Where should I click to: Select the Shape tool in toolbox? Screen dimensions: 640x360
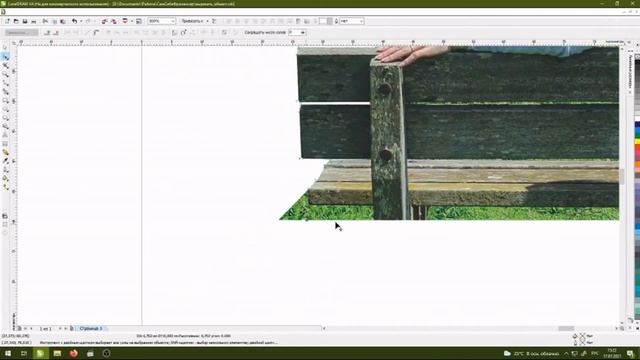pyautogui.click(x=5, y=57)
